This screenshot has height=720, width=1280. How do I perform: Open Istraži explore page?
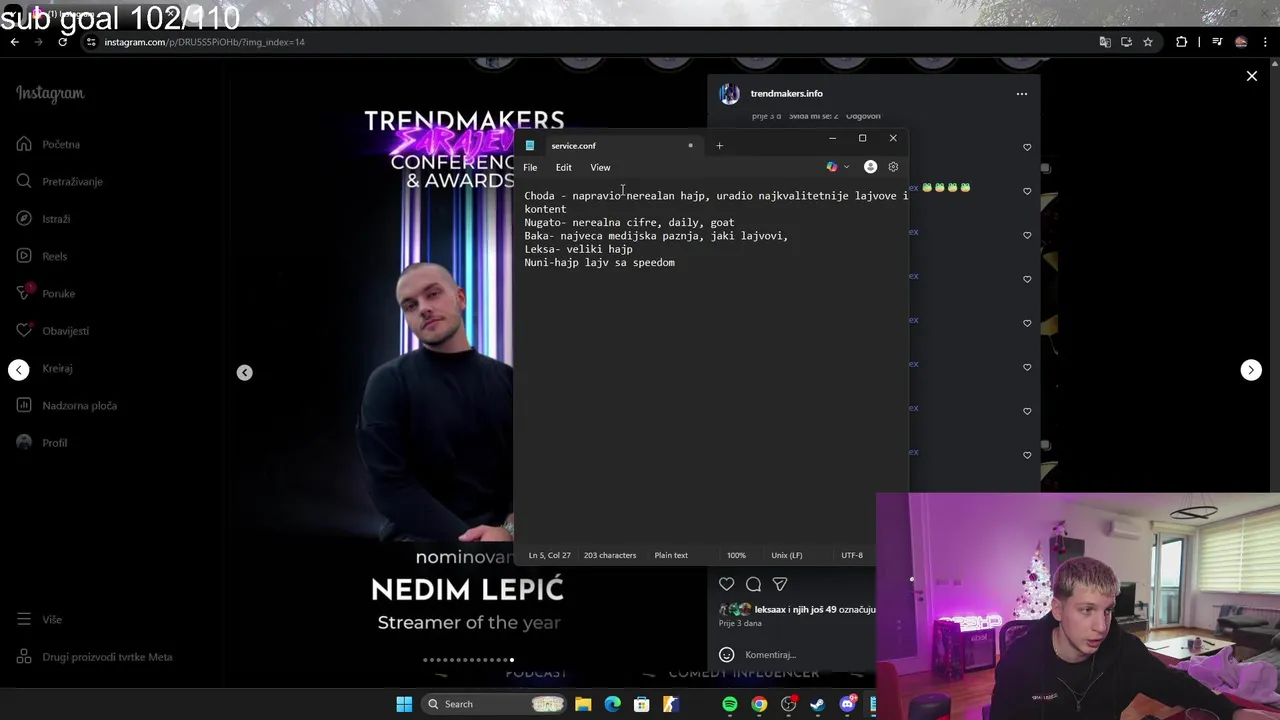[x=44, y=219]
